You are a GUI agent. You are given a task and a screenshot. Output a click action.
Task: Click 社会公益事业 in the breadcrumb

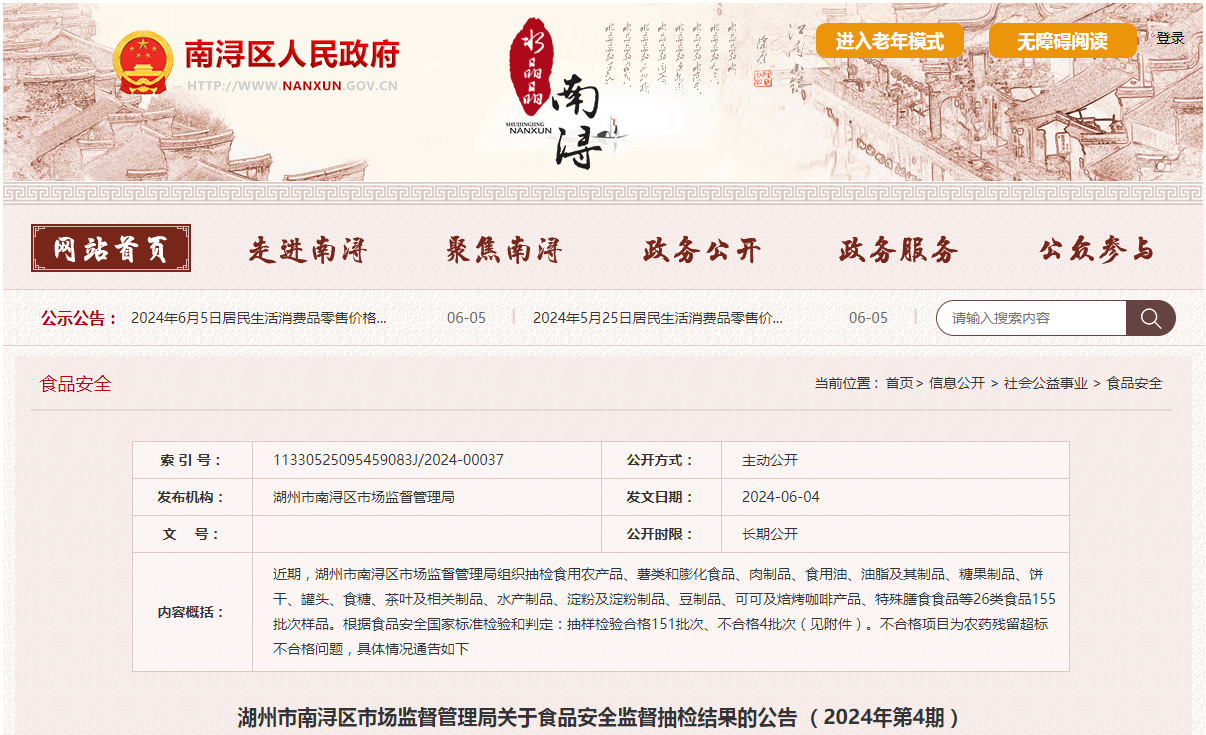(x=1046, y=383)
